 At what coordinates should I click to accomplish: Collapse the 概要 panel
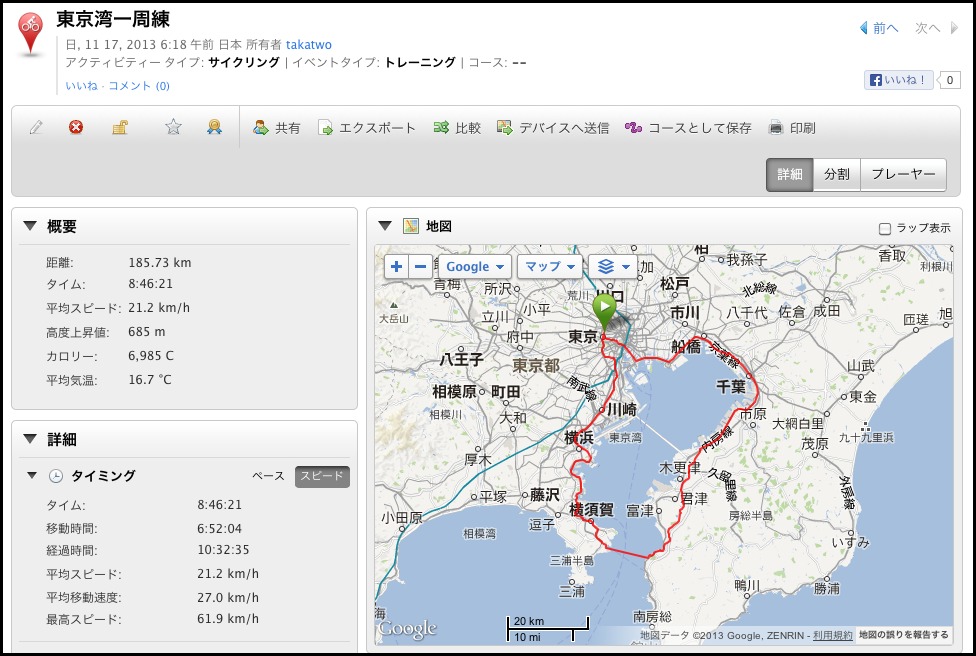click(30, 226)
